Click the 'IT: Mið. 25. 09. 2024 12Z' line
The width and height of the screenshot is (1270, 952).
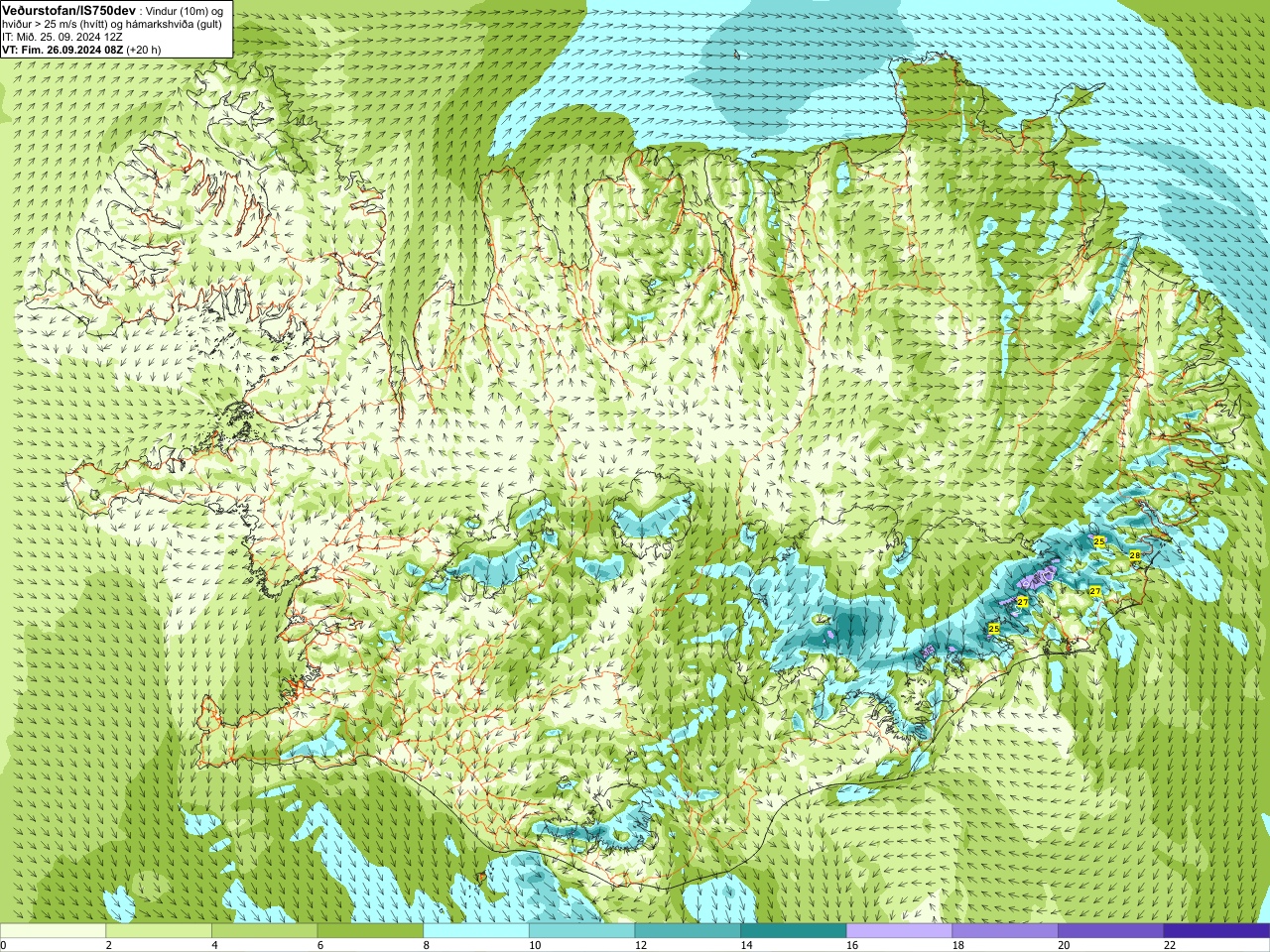[63, 36]
